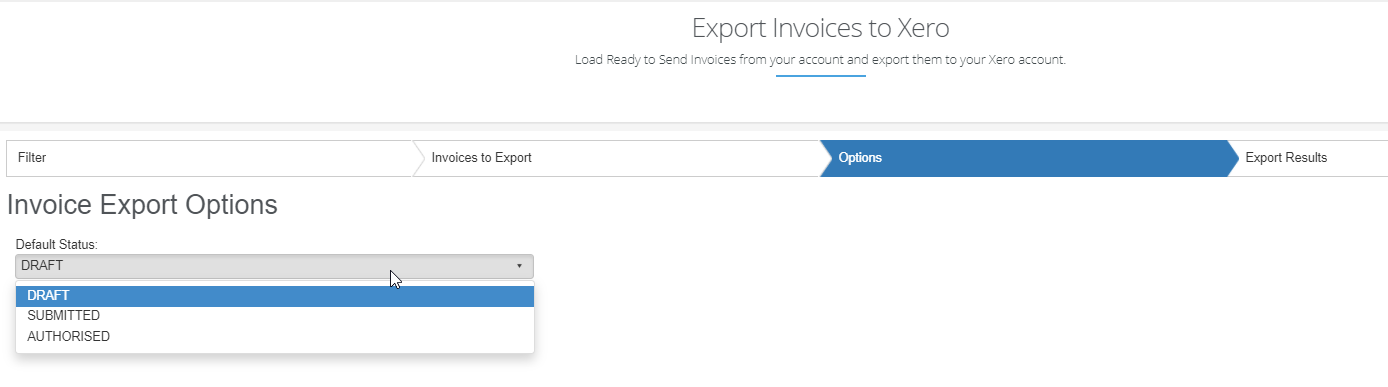The image size is (1388, 387).
Task: Open the Default Status combo box
Action: pyautogui.click(x=275, y=266)
